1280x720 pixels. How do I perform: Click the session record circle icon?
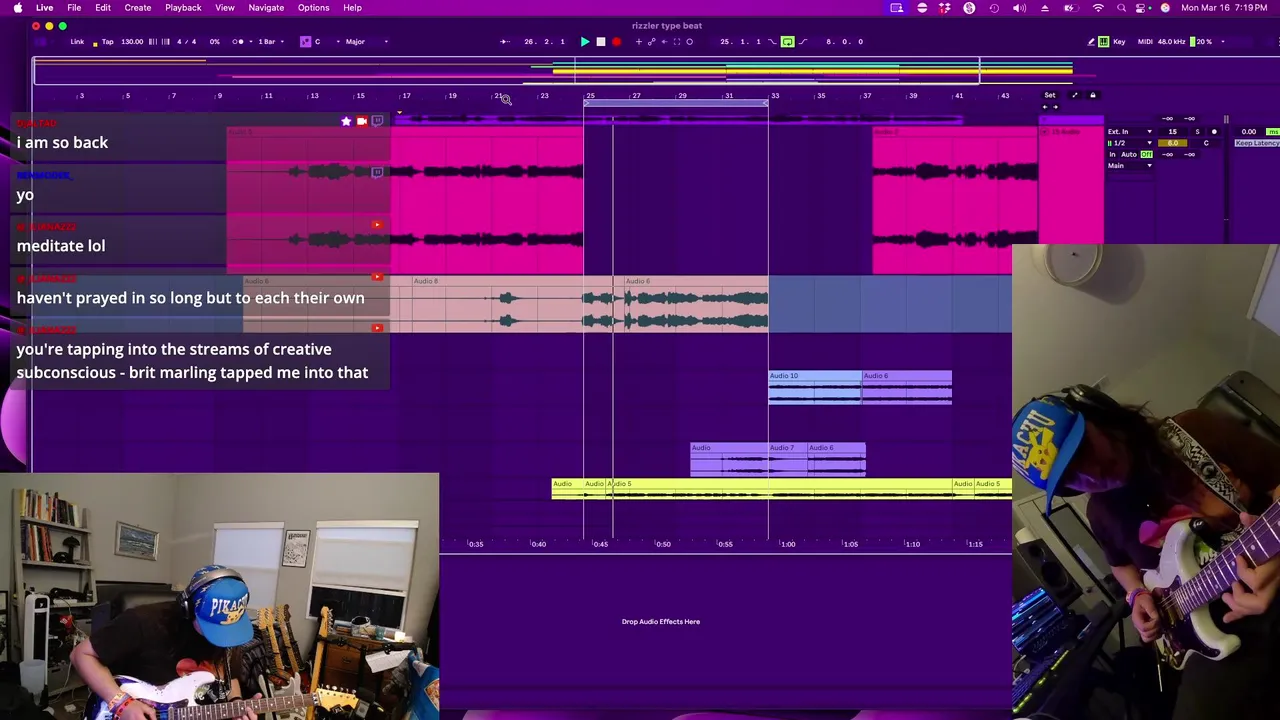(690, 41)
